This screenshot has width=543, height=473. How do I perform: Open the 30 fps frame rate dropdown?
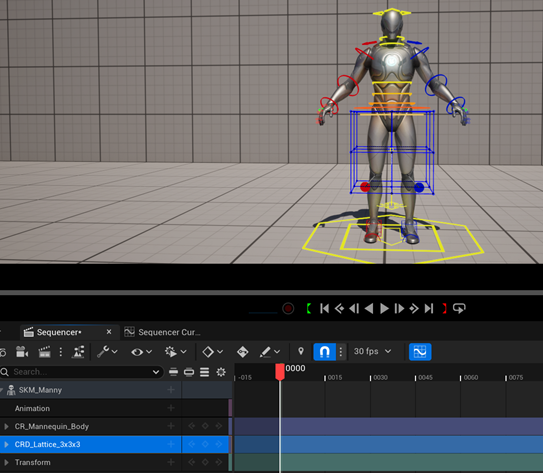point(372,351)
